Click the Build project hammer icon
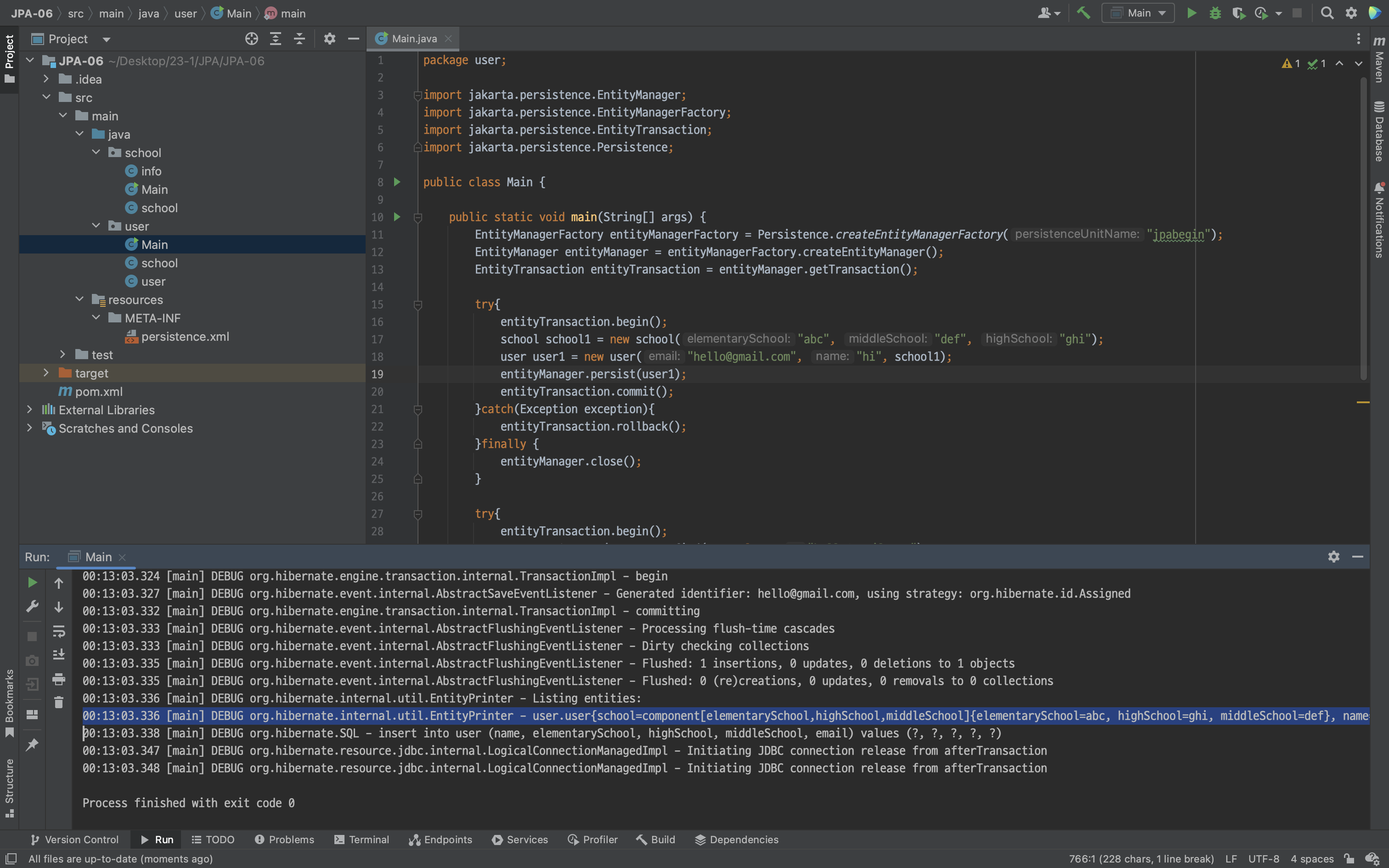The width and height of the screenshot is (1389, 868). pos(1083,13)
